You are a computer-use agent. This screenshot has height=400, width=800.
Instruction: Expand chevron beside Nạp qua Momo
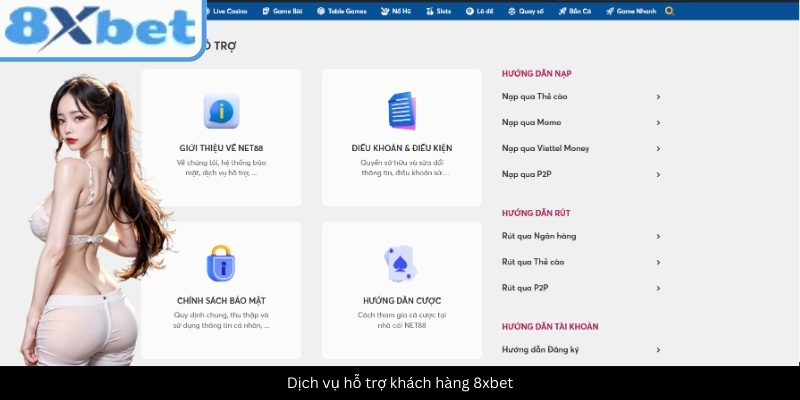(658, 122)
